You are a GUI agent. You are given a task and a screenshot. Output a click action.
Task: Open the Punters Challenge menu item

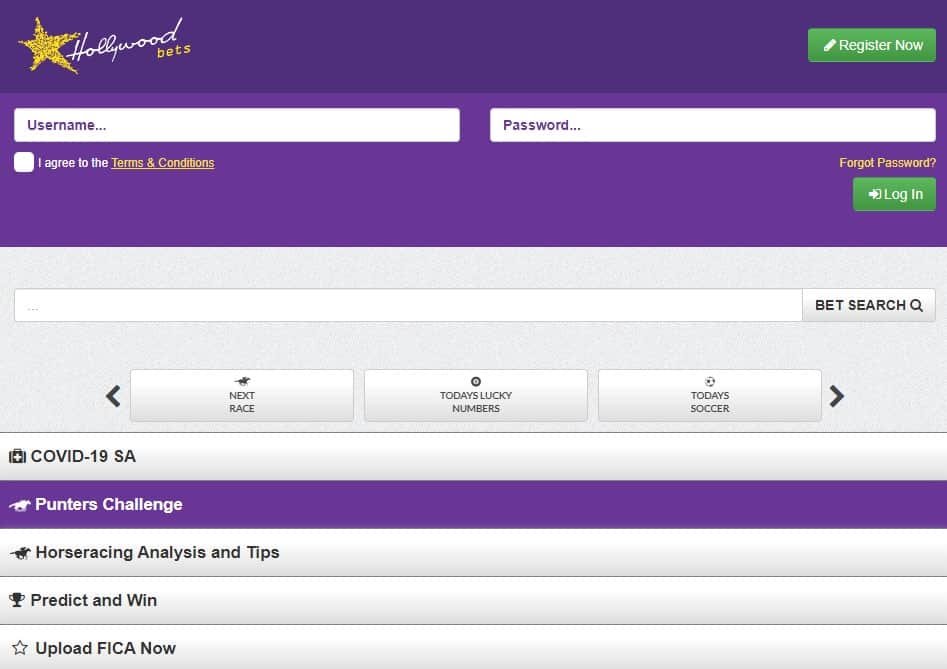473,505
